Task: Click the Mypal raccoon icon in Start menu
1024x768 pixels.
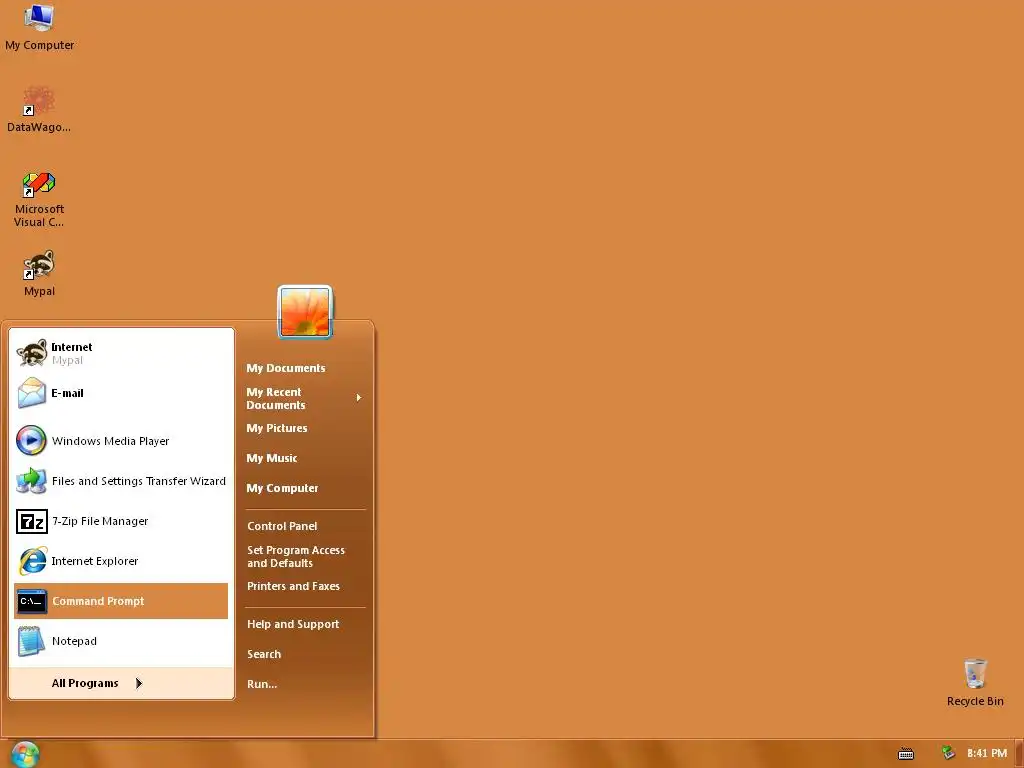Action: tap(31, 353)
